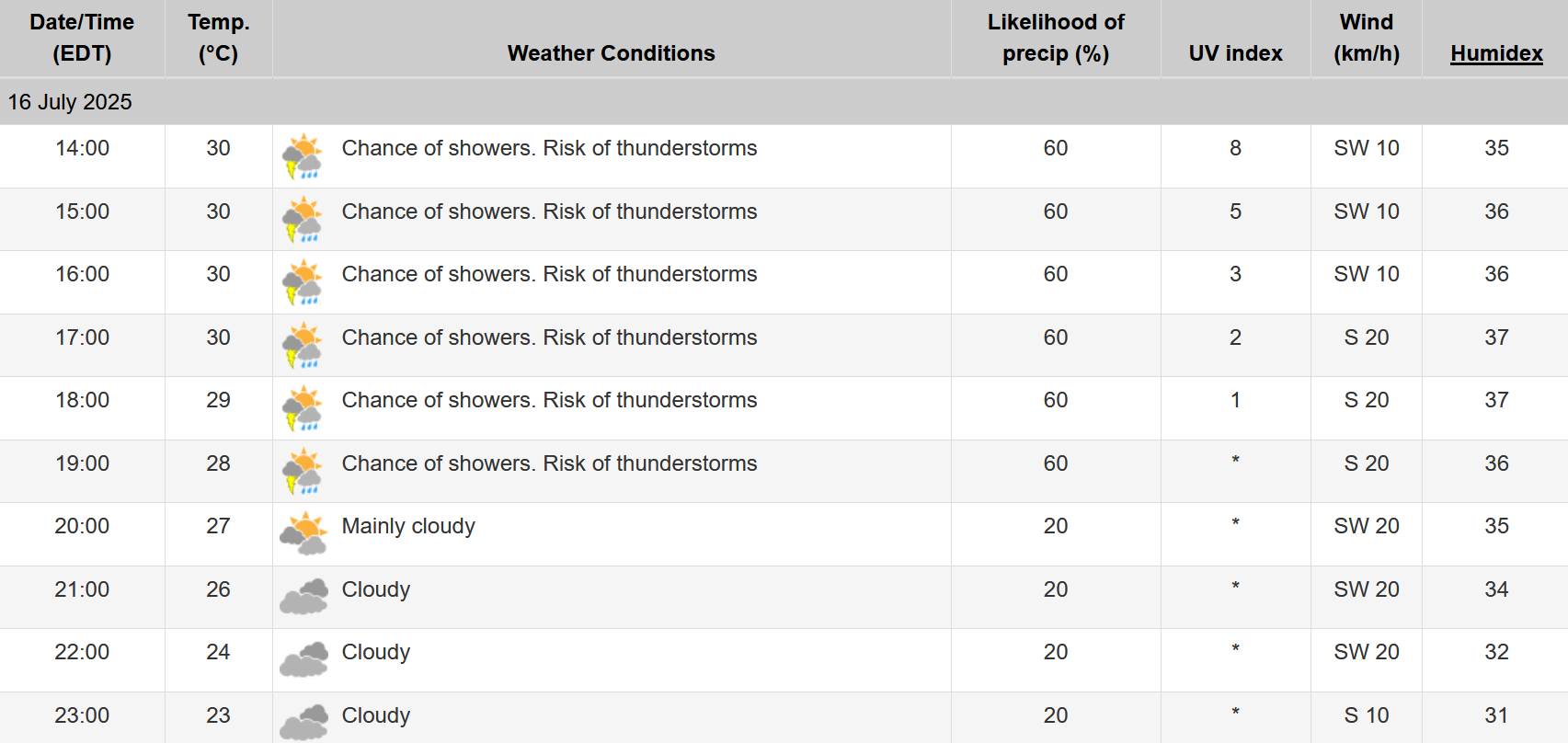Image resolution: width=1568 pixels, height=743 pixels.
Task: Click the humidex value 37 at 17:00
Action: coord(1496,337)
